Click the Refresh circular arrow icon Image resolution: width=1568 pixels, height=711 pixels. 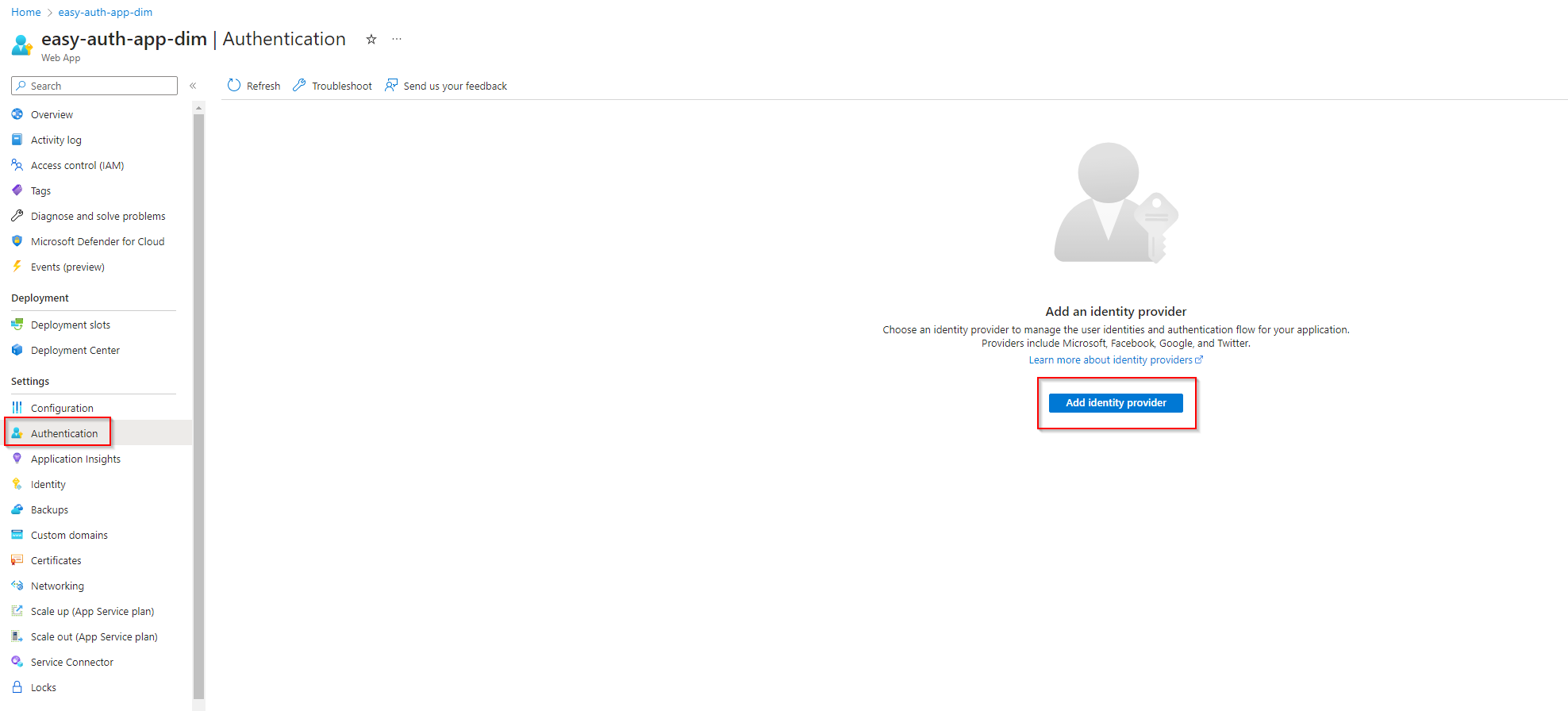(233, 85)
